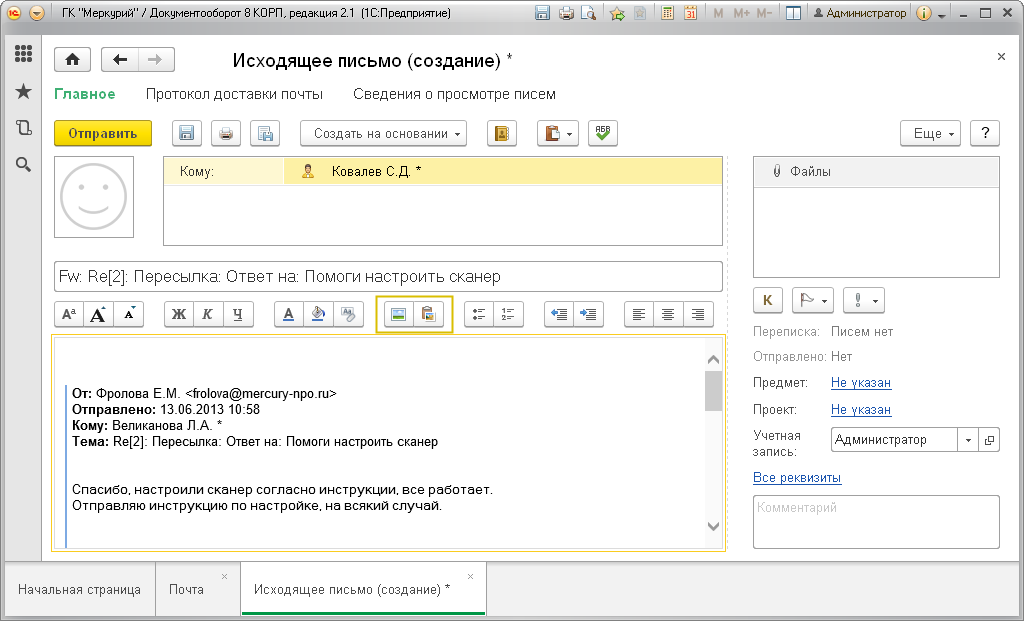Click the spell check icon
The height and width of the screenshot is (621, 1024).
pyautogui.click(x=603, y=133)
